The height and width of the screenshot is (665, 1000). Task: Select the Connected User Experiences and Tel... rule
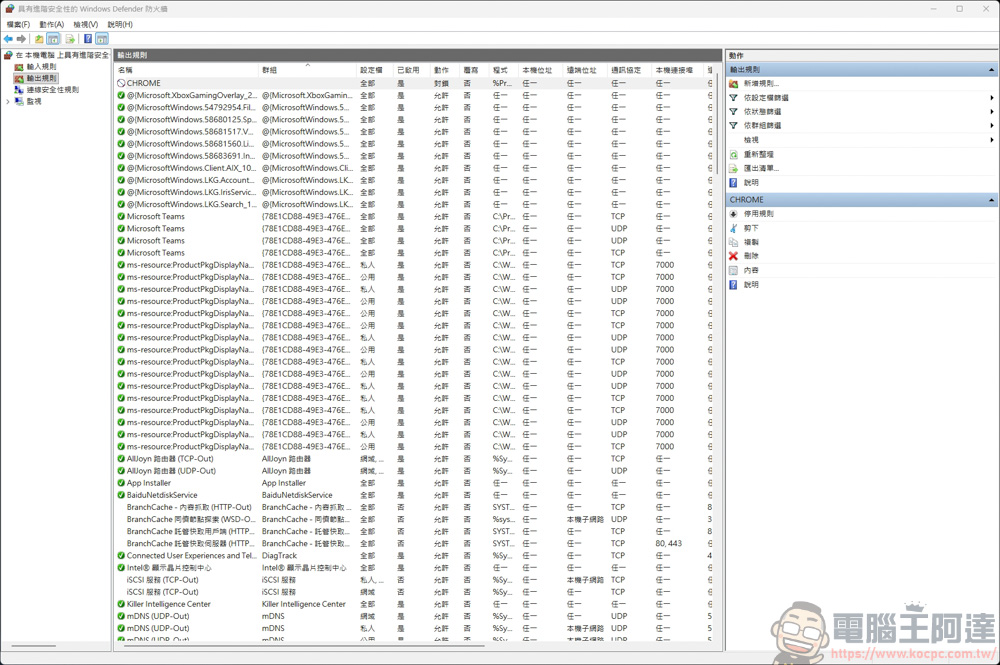click(414, 556)
